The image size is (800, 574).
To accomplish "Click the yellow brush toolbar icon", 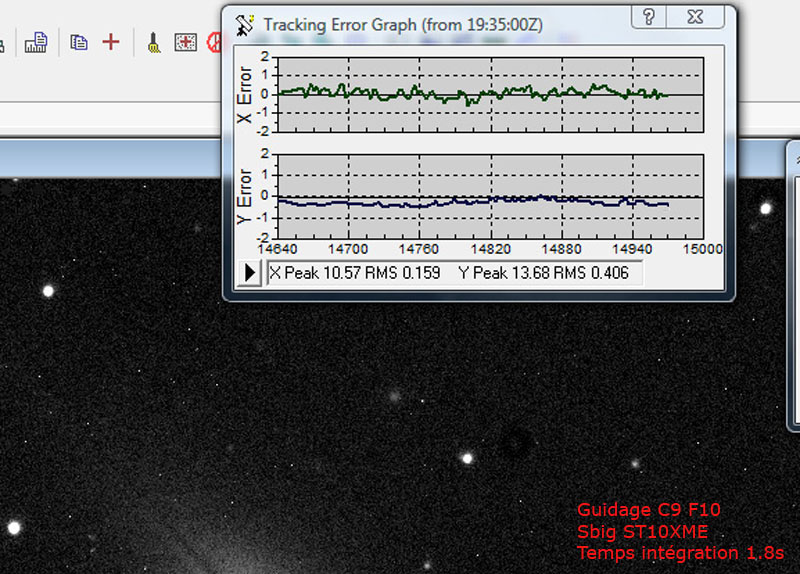I will point(154,43).
